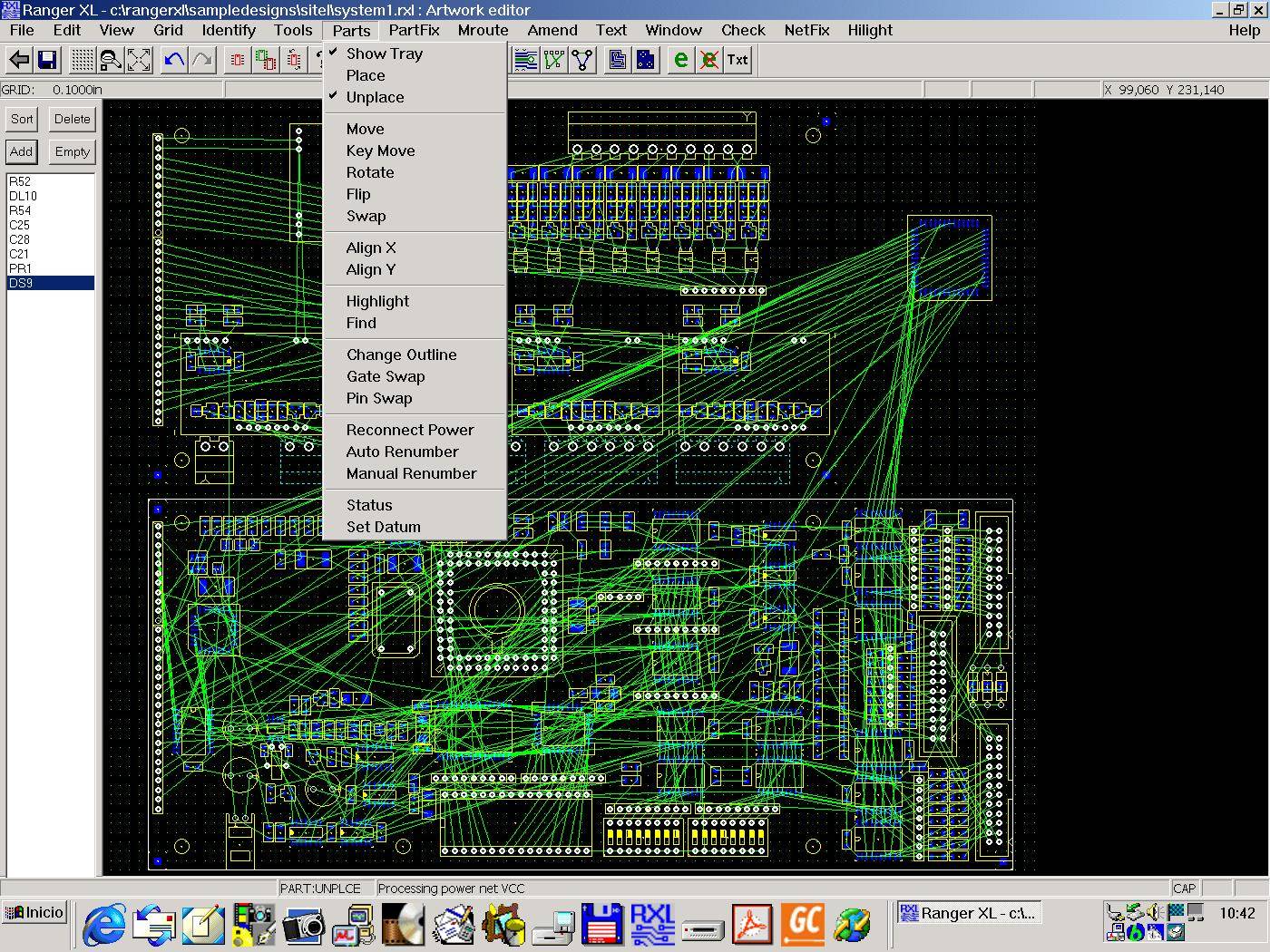The image size is (1270, 952).
Task: Click the Txt toolbar button
Action: click(738, 60)
